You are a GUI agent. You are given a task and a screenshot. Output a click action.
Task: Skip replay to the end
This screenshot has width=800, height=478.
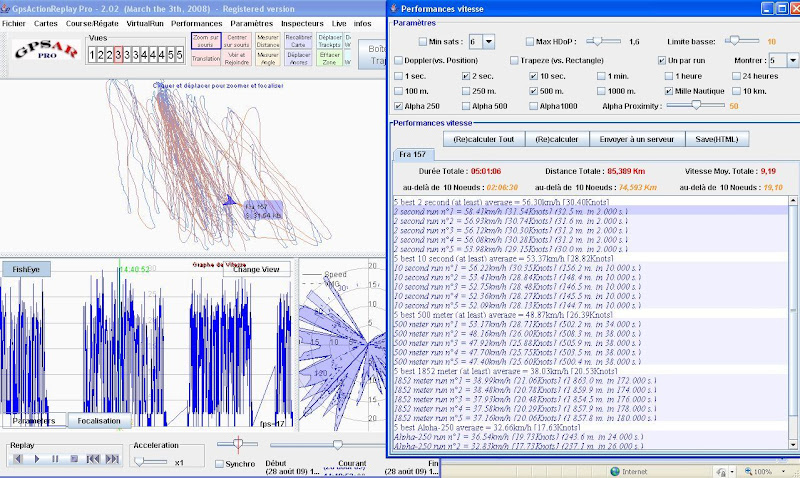click(110, 459)
